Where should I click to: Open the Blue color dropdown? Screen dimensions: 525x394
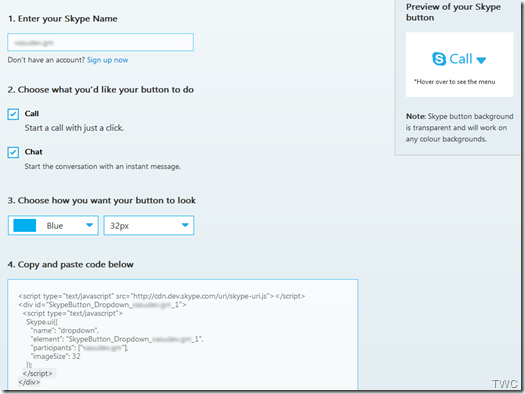tap(53, 225)
